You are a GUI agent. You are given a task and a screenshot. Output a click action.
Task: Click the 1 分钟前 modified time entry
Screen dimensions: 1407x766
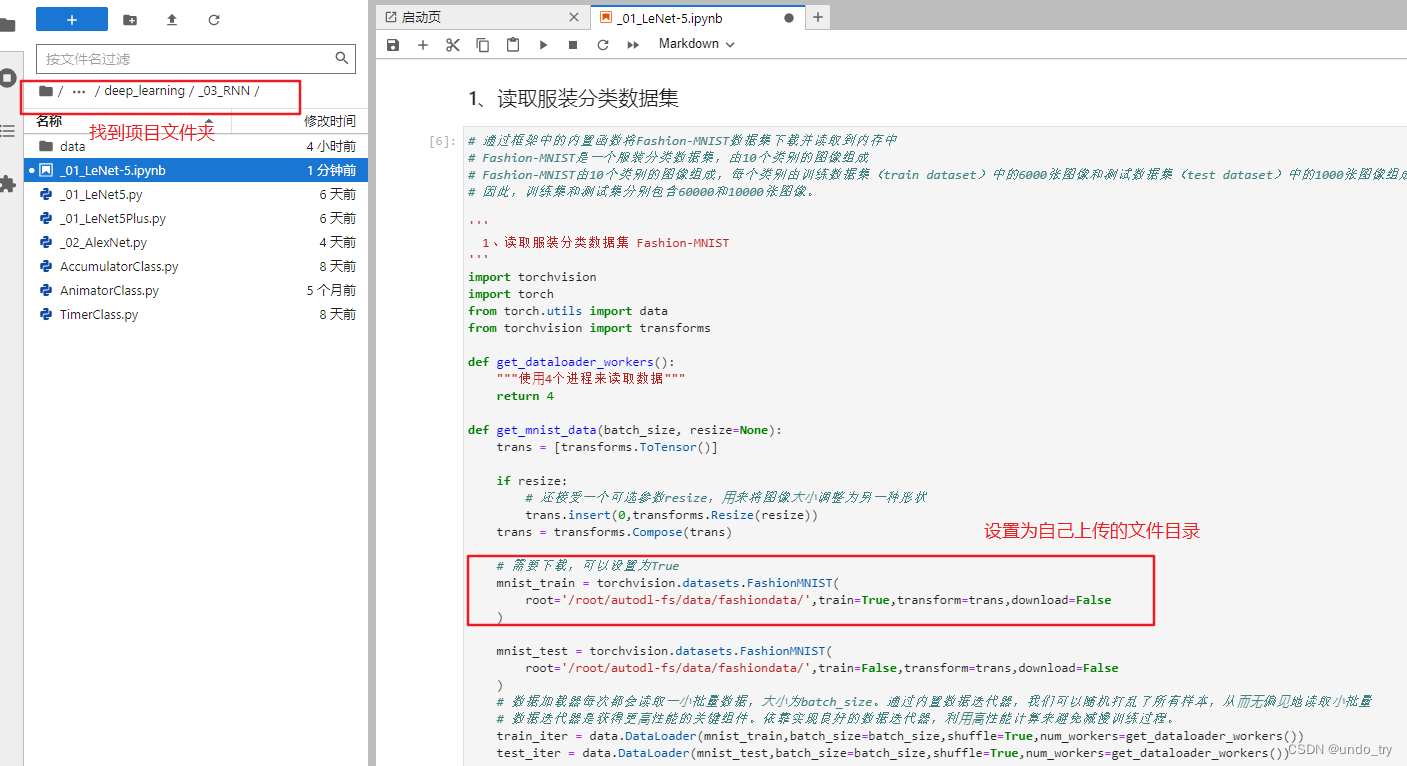[331, 170]
